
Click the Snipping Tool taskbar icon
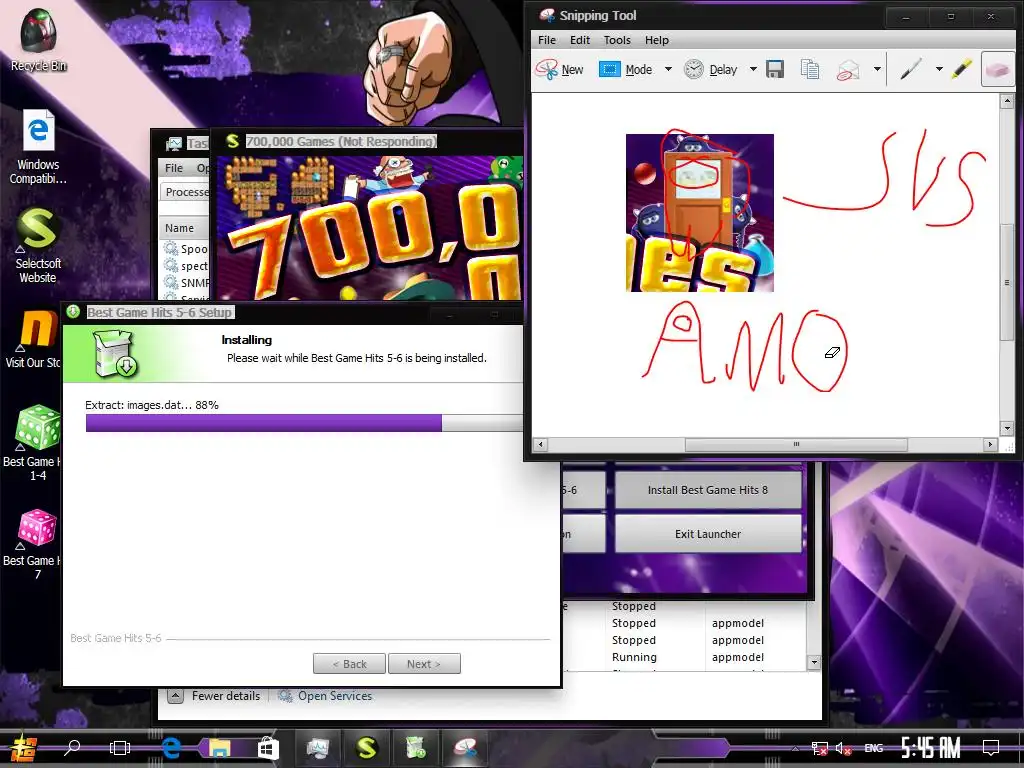coord(465,748)
